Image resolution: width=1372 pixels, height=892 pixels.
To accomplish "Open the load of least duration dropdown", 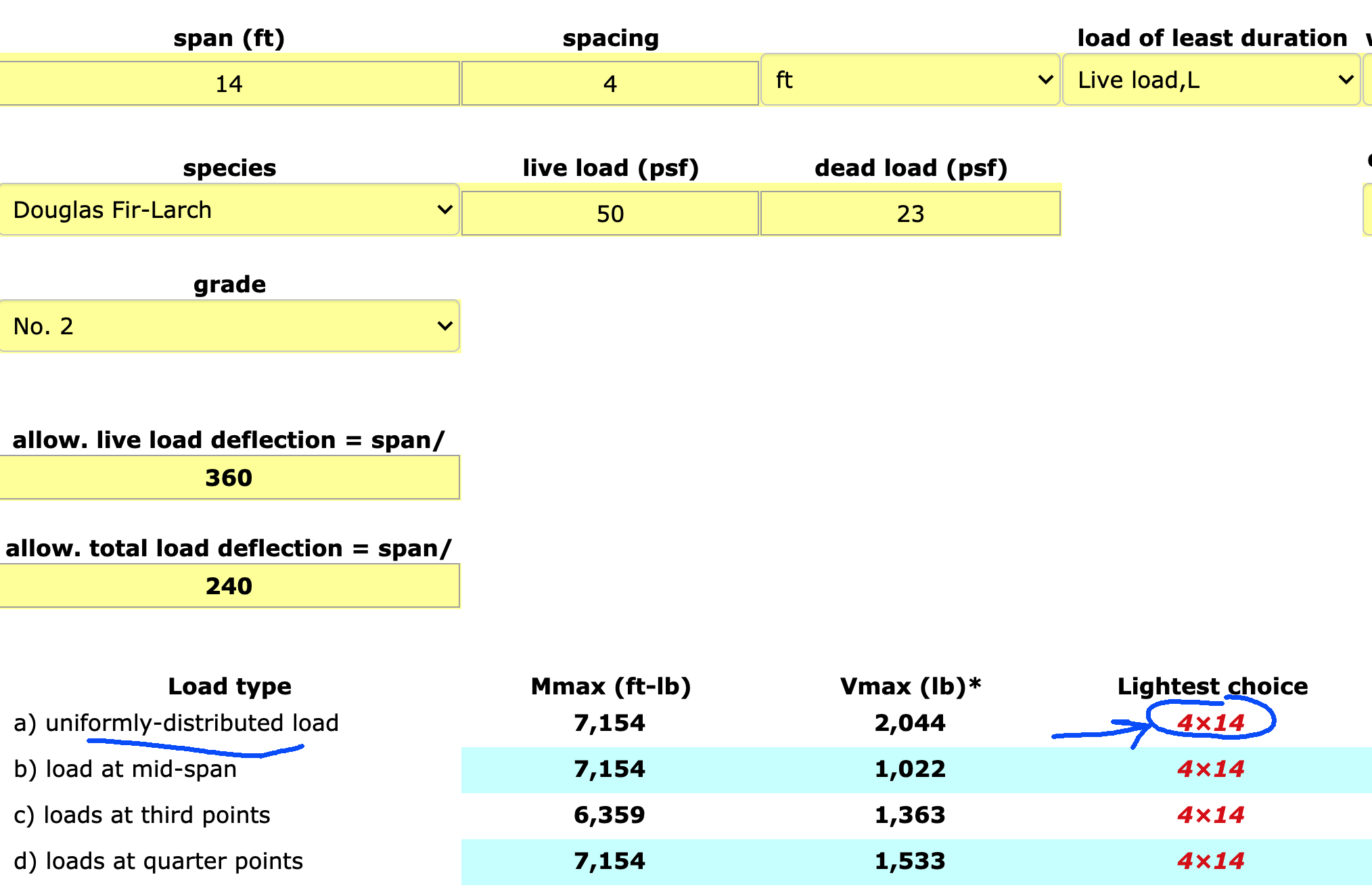I will pyautogui.click(x=1212, y=80).
